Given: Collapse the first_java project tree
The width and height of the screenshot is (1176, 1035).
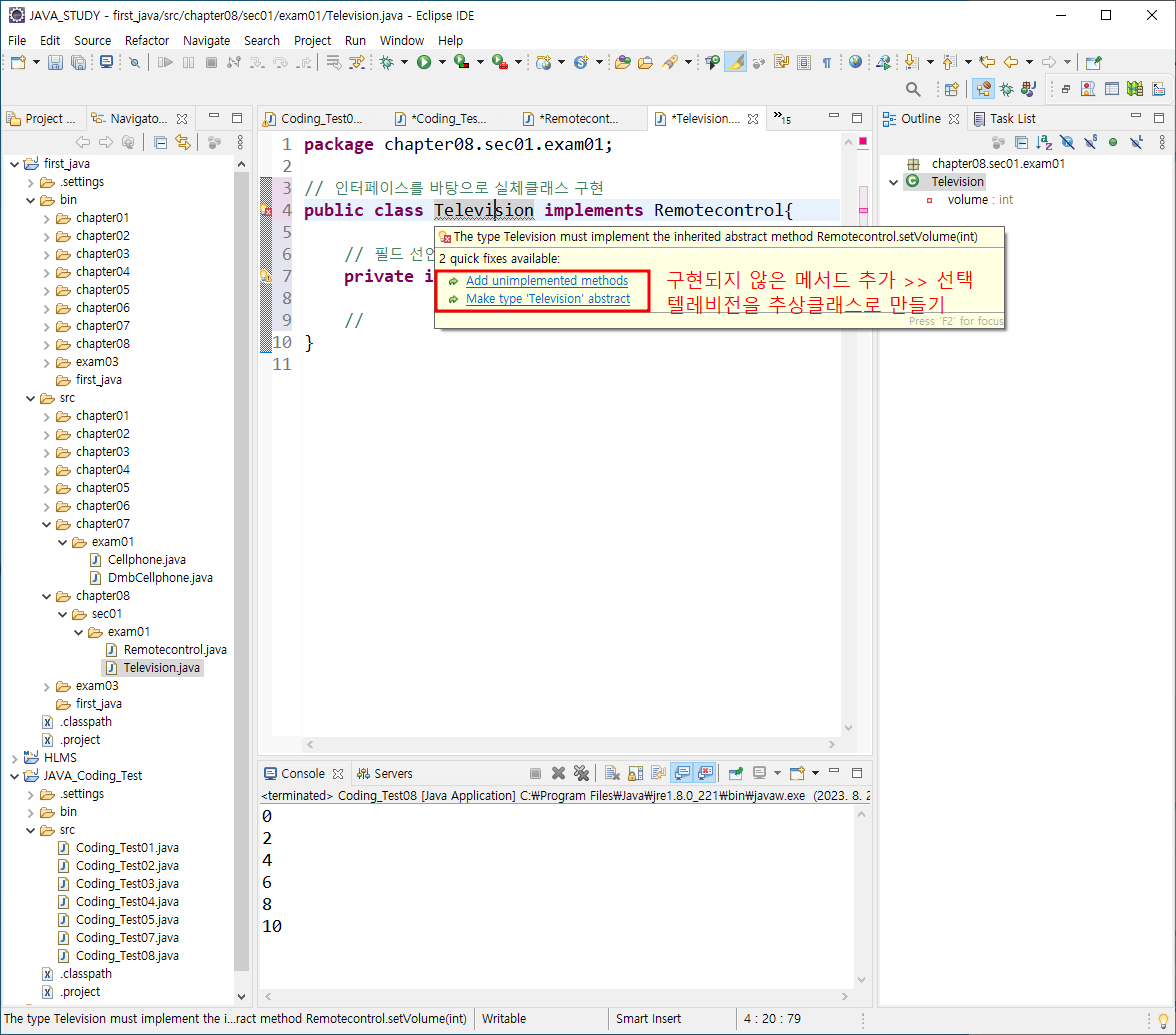Looking at the screenshot, I should [x=14, y=164].
